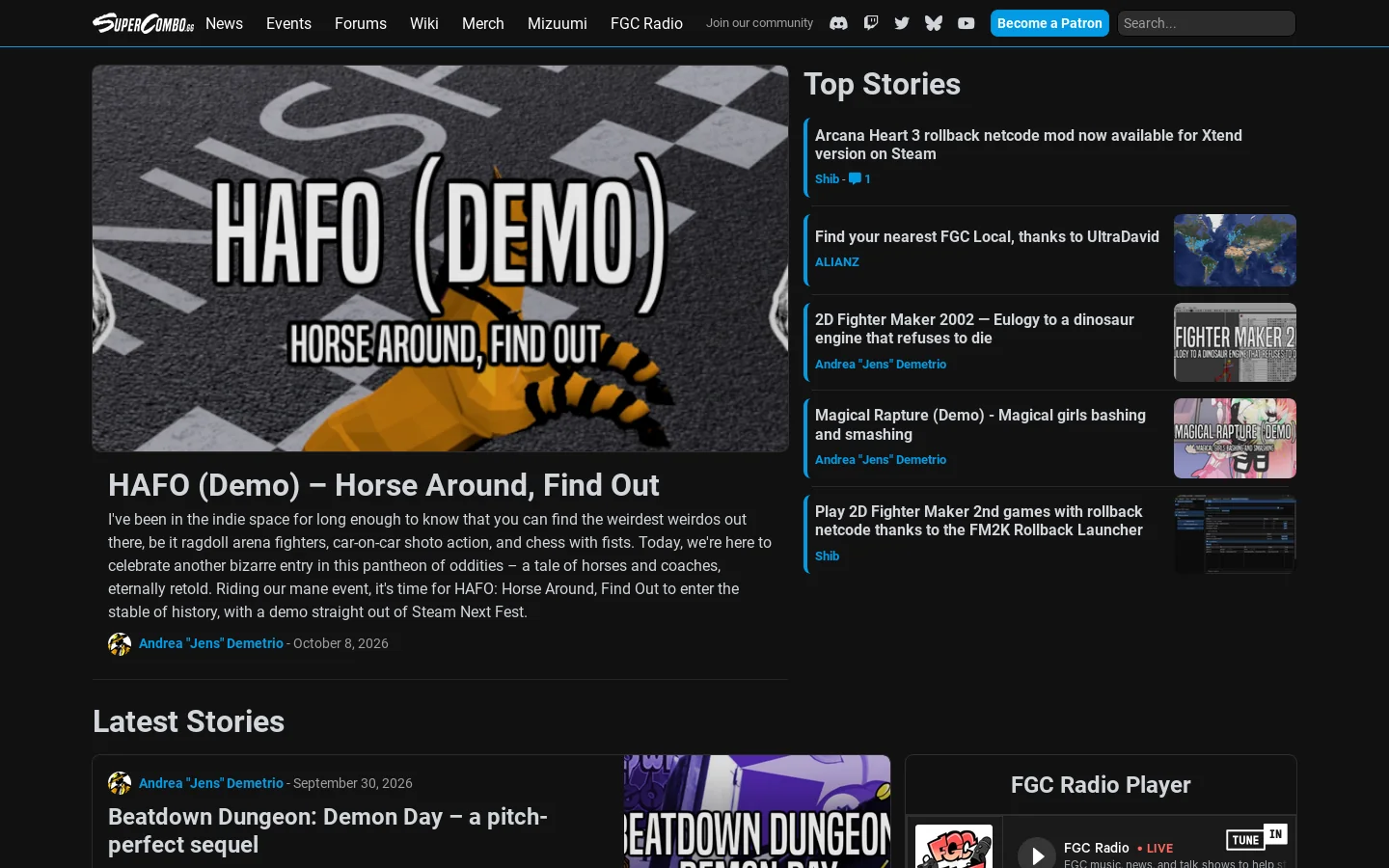Go to the Forums page
1389x868 pixels.
pyautogui.click(x=361, y=23)
